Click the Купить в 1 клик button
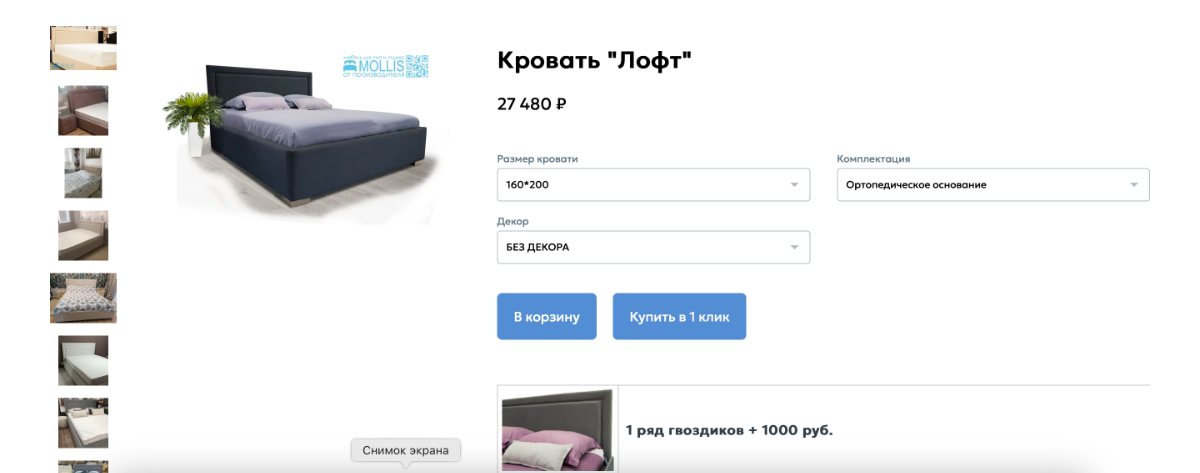Viewport: 1200px width, 473px height. (679, 317)
